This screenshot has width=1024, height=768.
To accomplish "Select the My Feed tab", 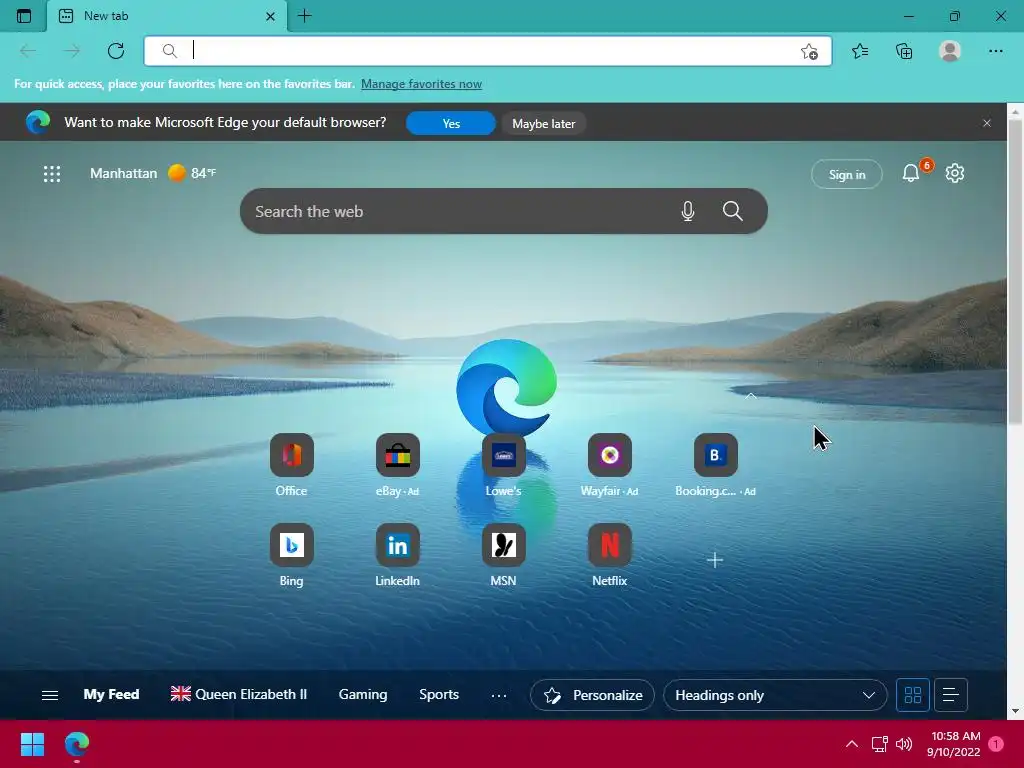I will [111, 694].
